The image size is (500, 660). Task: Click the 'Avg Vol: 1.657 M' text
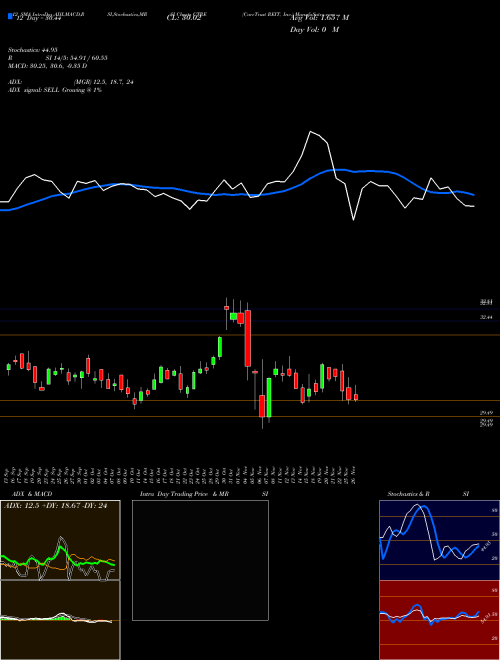click(x=319, y=18)
